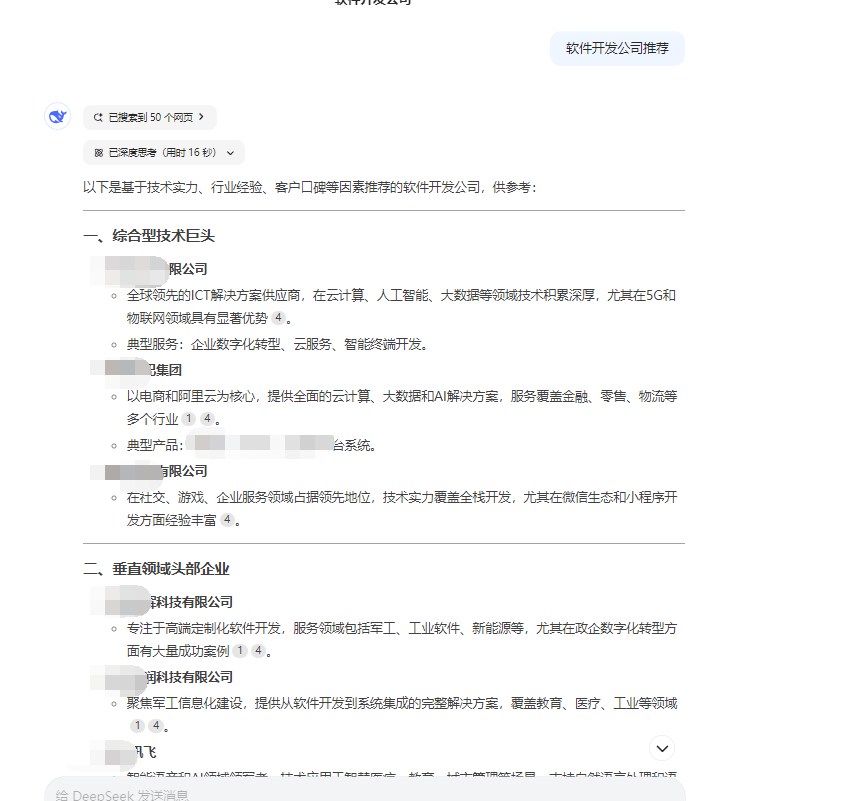Open citation 4 after the 5G 物联网 sentence
This screenshot has width=853, height=801.
coord(278,318)
